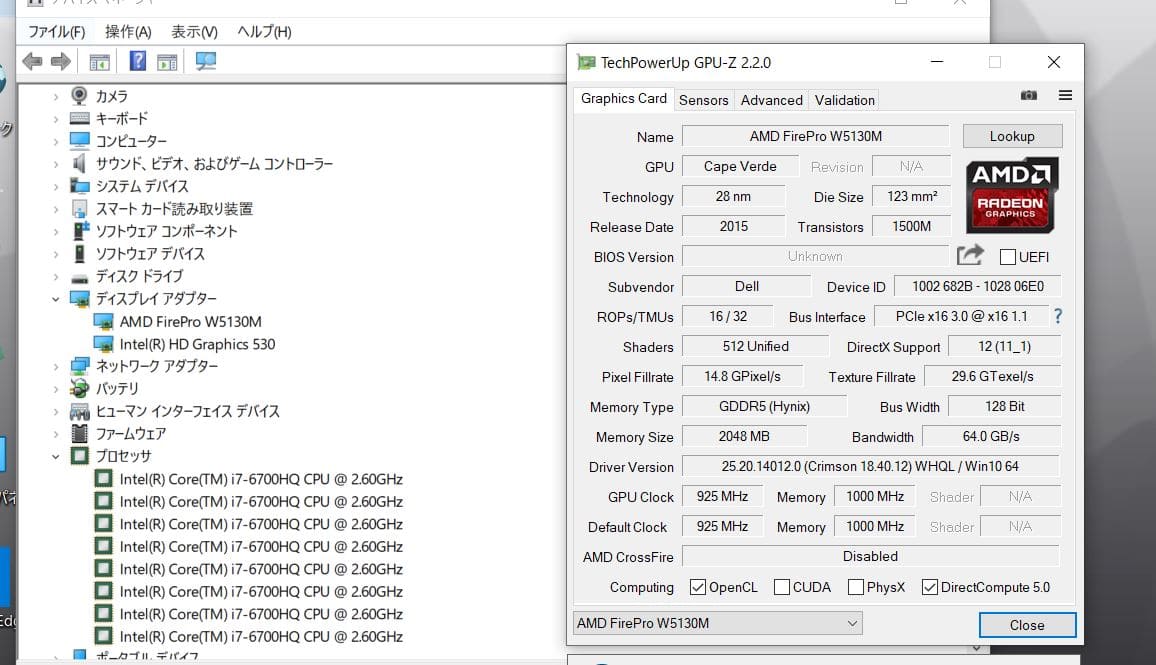Click the GPU-Z title bar app icon
Viewport: 1156px width, 665px height.
point(586,63)
